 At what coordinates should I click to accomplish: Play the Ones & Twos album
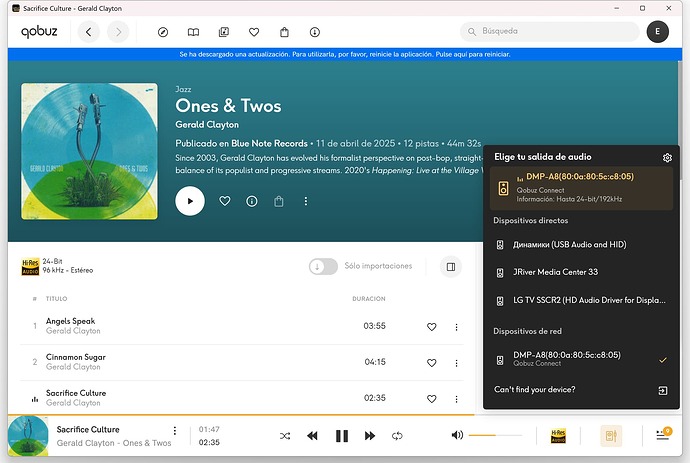point(190,201)
